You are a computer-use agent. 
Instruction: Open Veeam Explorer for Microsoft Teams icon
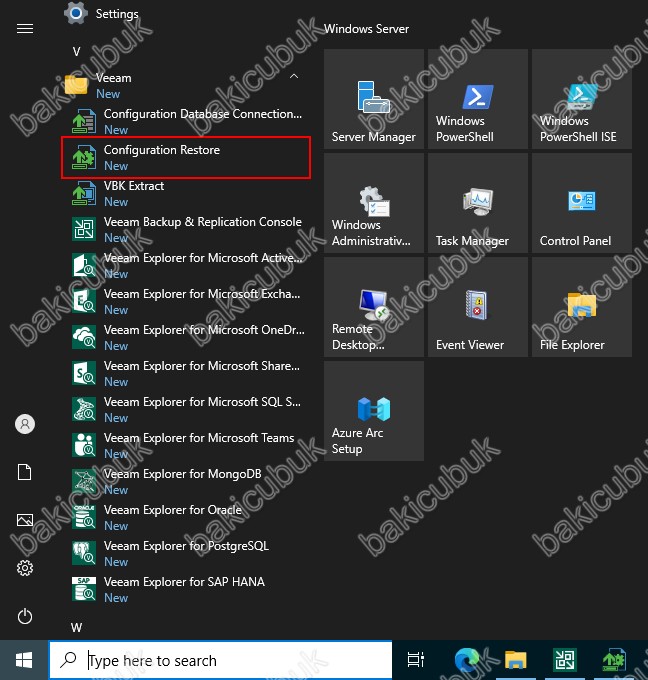coord(84,445)
